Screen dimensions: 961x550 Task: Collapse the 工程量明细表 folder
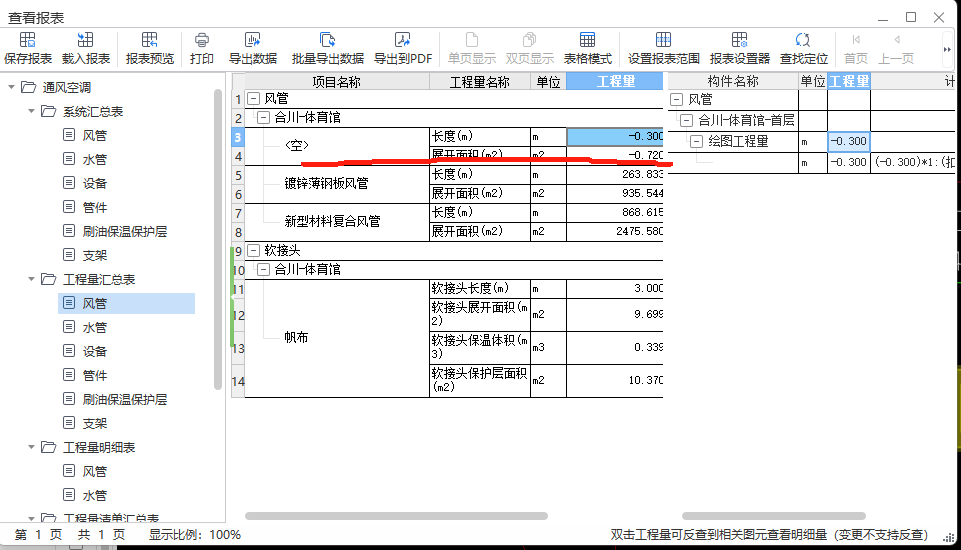click(31, 447)
